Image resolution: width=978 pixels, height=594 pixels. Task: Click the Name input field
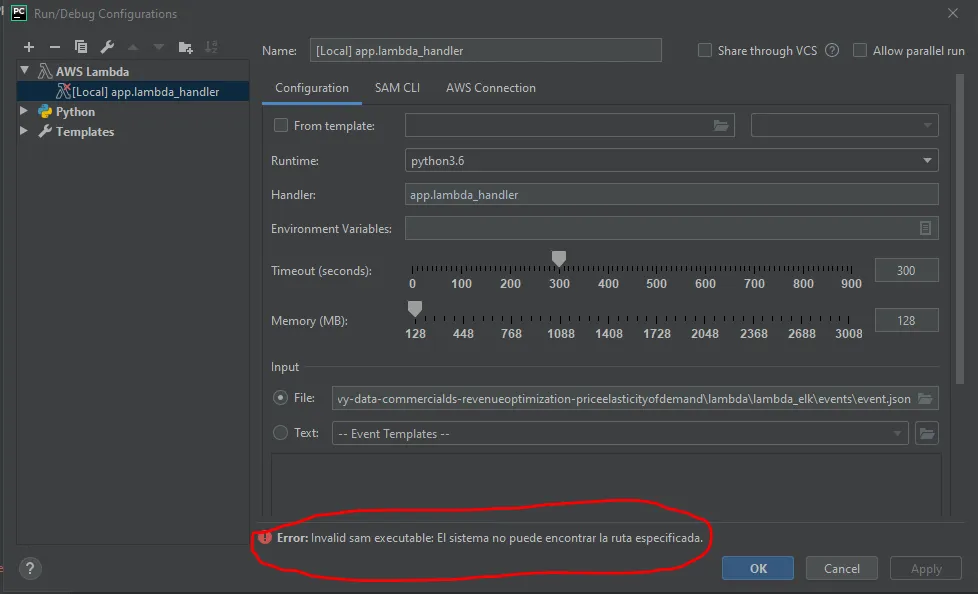point(485,51)
